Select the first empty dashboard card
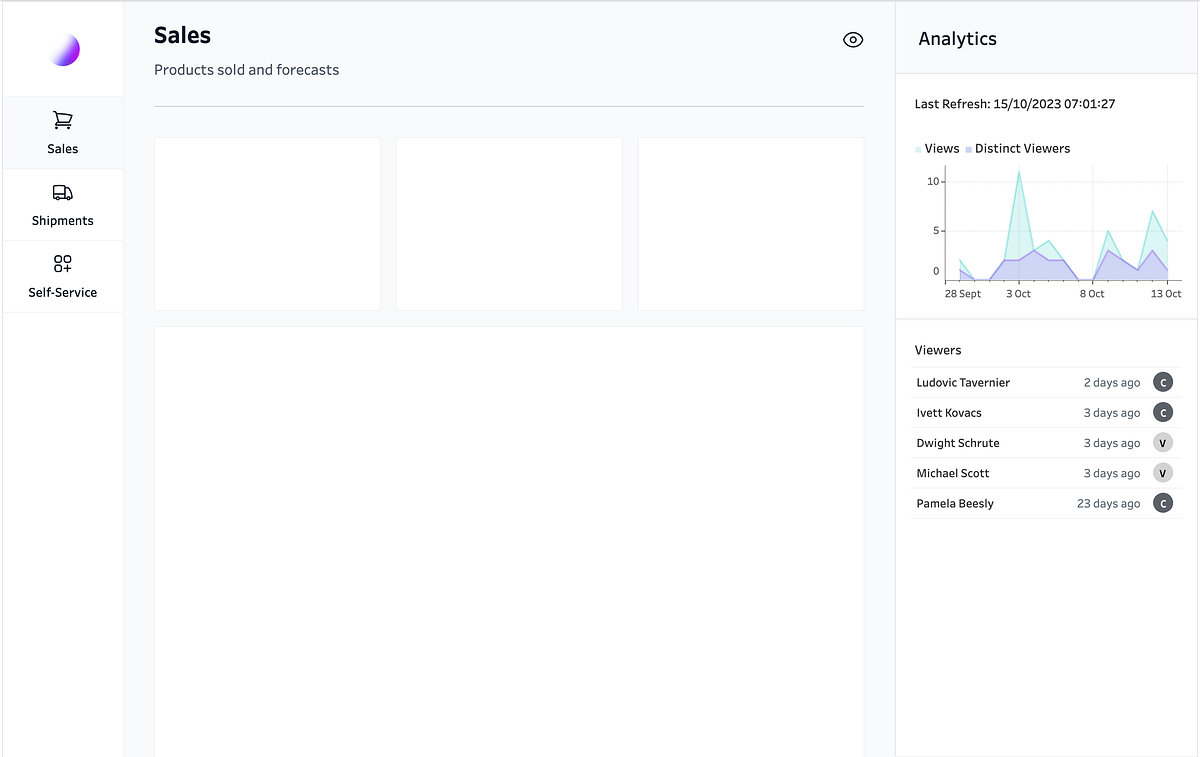Screen dimensions: 1200x757 coord(267,223)
